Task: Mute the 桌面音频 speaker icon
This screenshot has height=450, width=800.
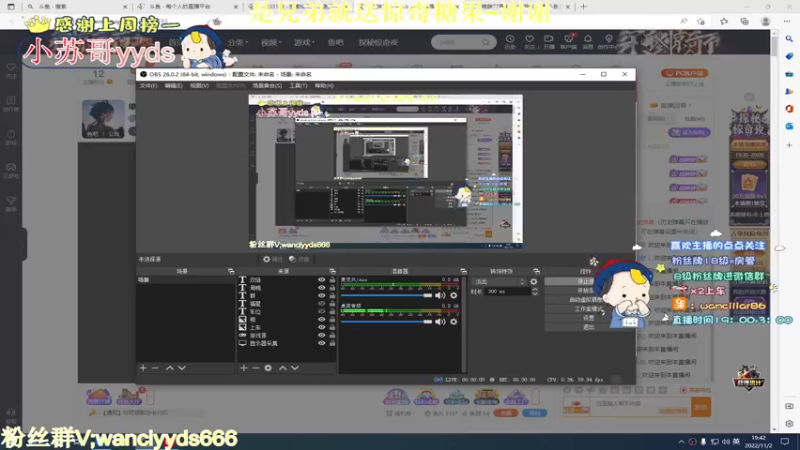Action: 440,322
